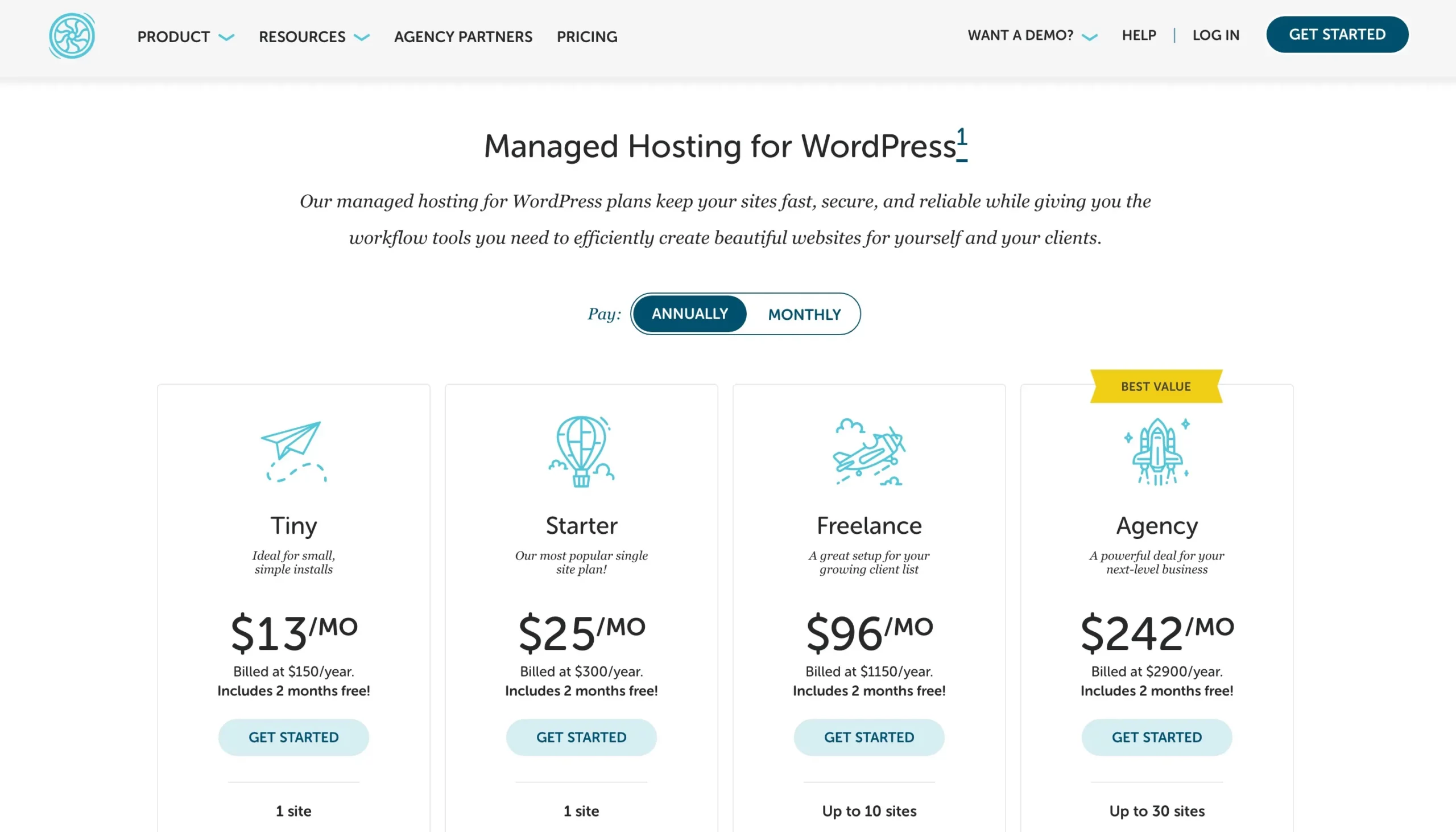Open the Help menu item

(x=1138, y=35)
